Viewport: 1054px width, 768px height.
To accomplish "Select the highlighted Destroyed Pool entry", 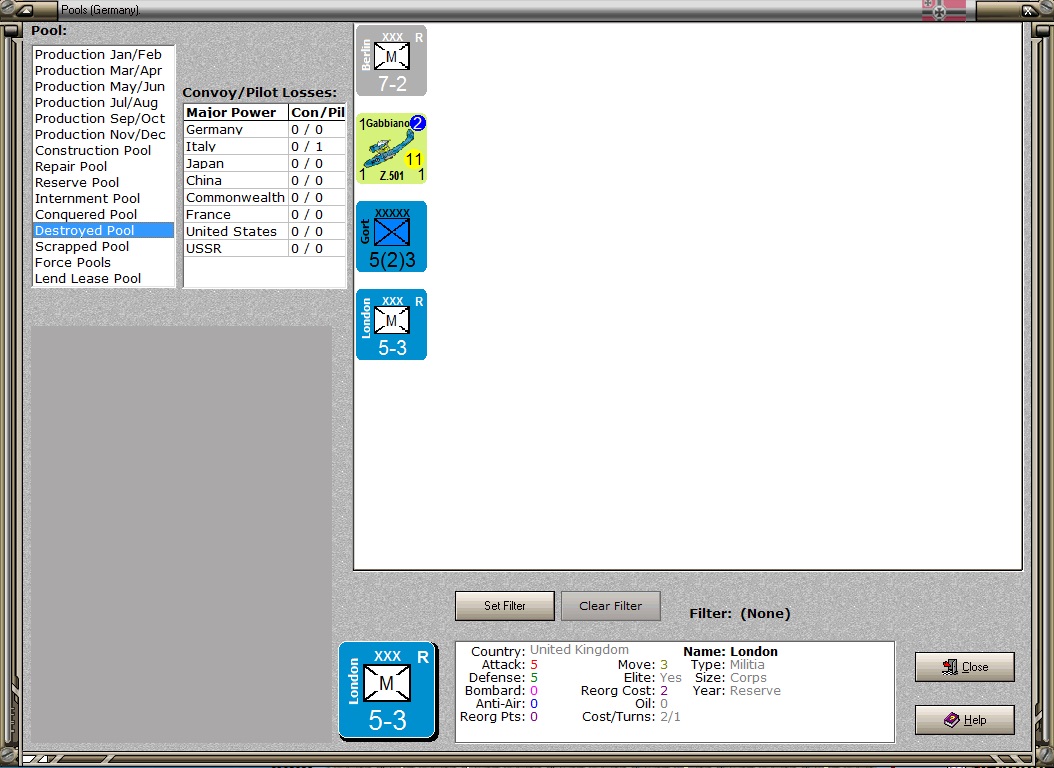I will 104,230.
